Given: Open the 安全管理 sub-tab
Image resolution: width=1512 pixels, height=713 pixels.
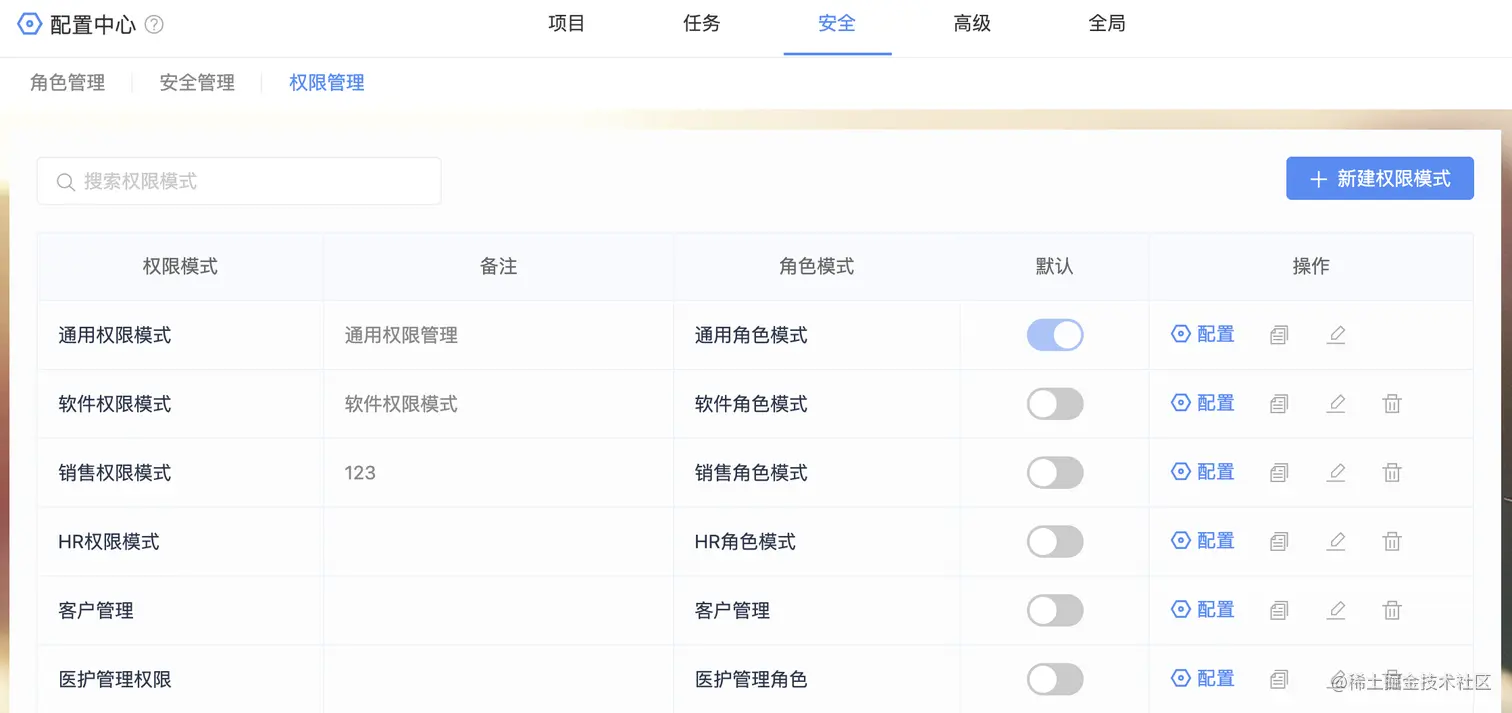Looking at the screenshot, I should [x=197, y=83].
